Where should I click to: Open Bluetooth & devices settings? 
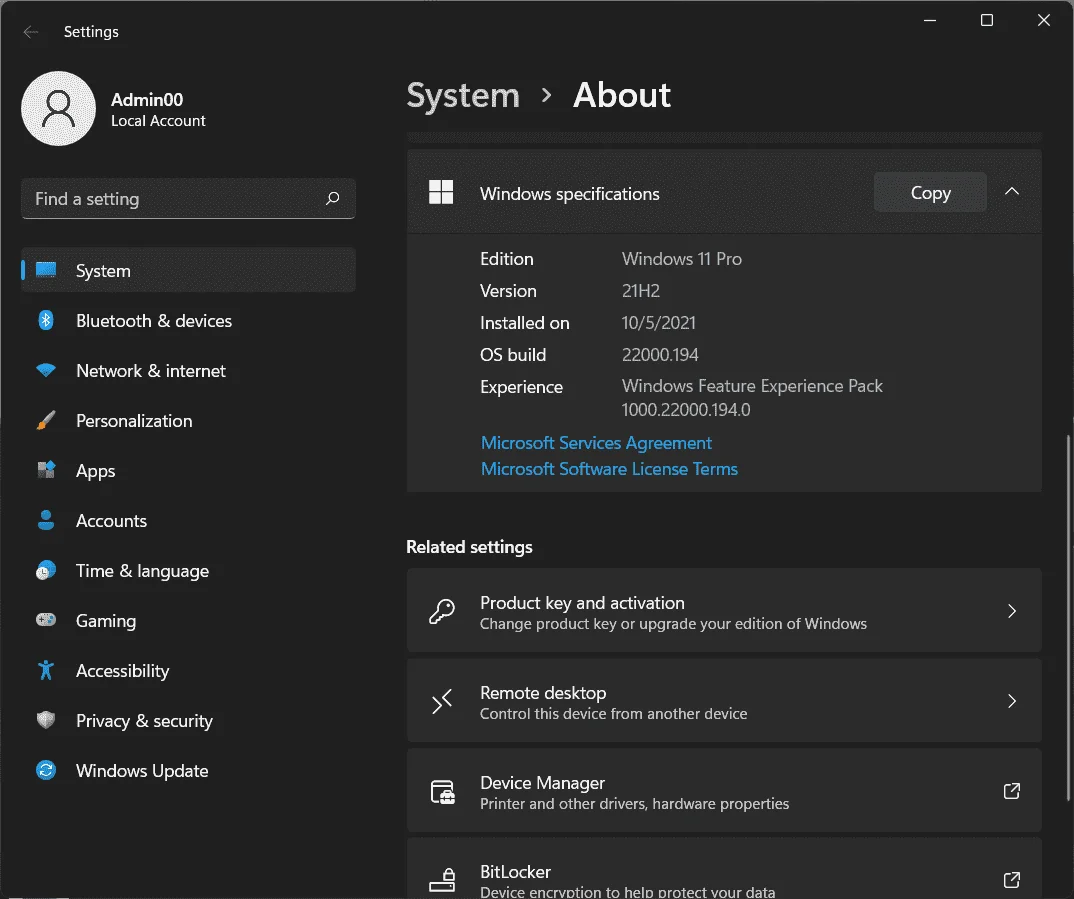[x=188, y=320]
